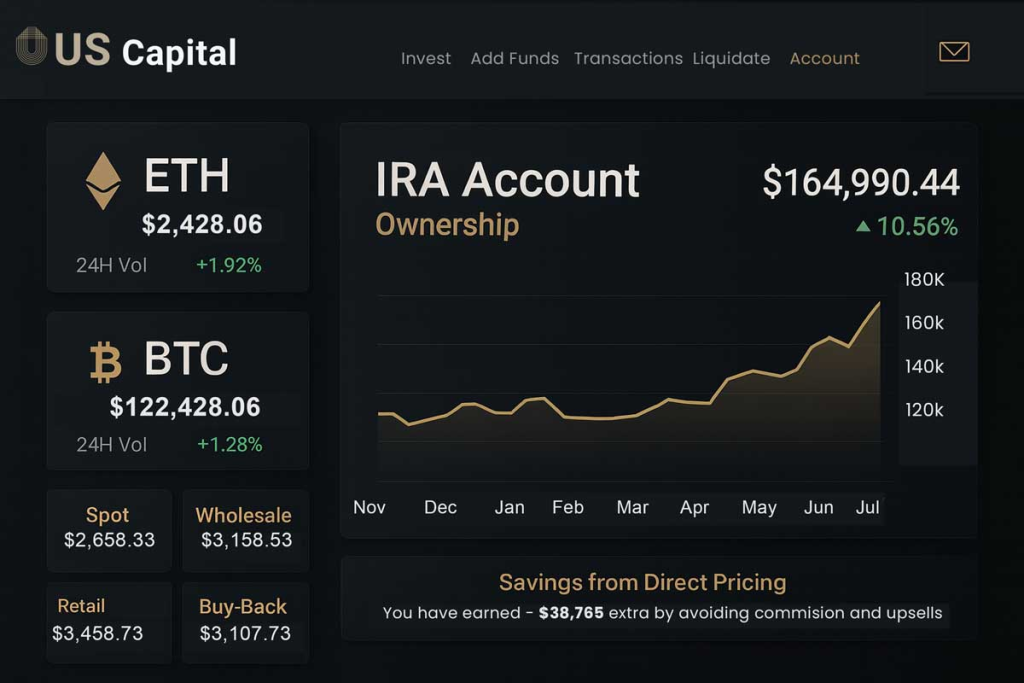Click the ETH +1.92% 24H change
The width and height of the screenshot is (1024, 683).
[229, 265]
